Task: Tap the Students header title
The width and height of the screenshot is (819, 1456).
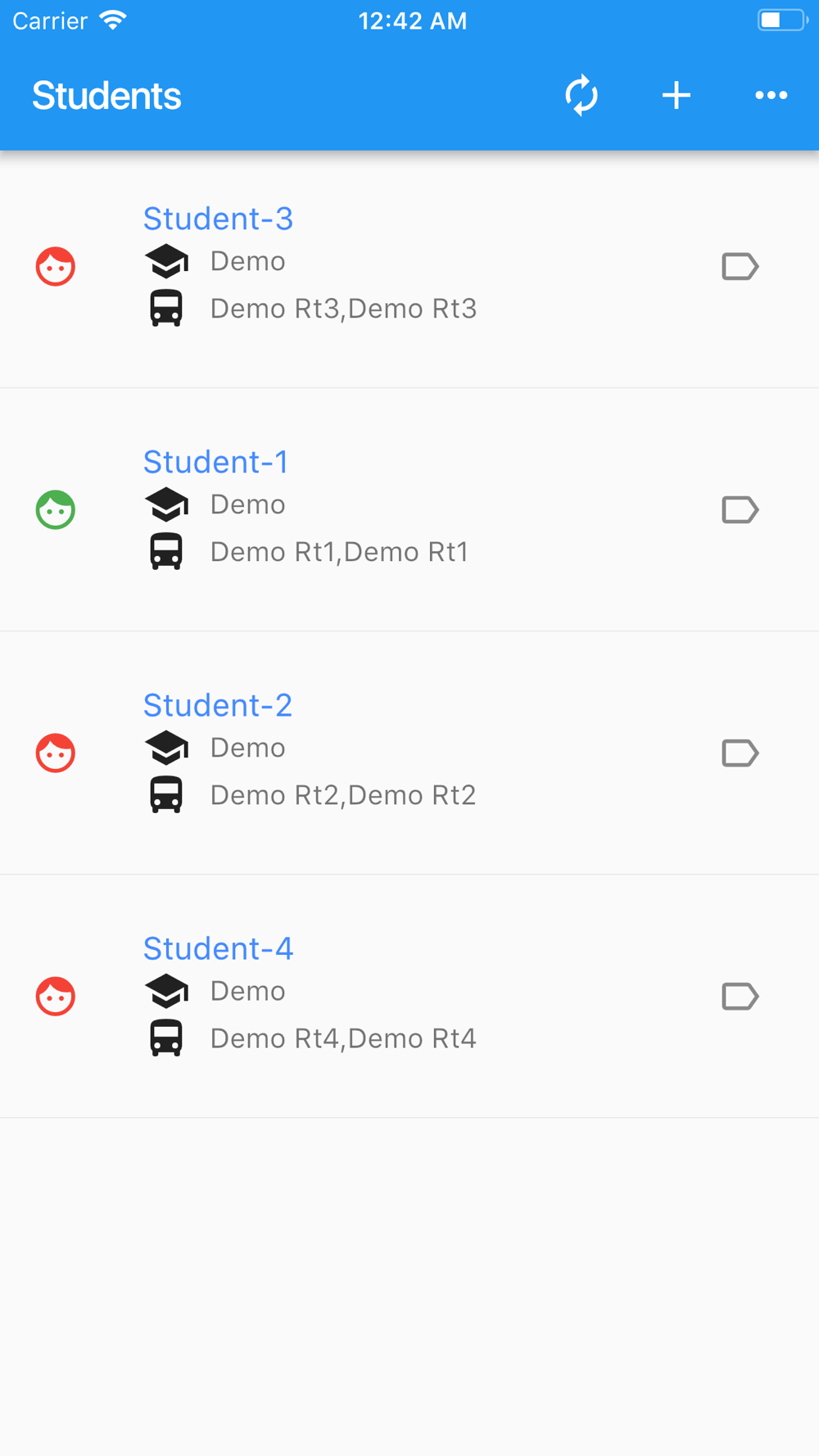Action: point(106,96)
